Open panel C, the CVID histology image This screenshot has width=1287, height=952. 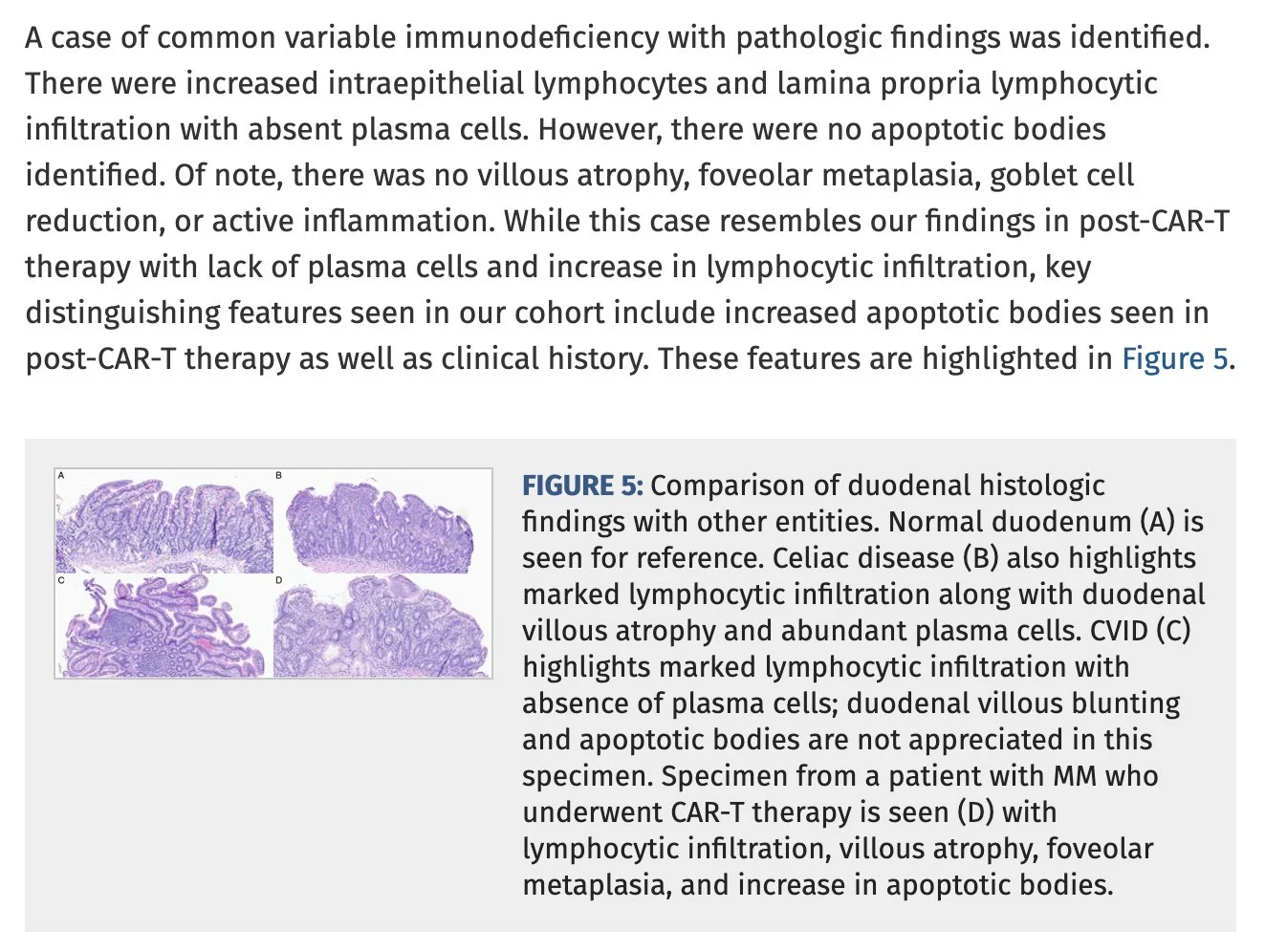165,628
